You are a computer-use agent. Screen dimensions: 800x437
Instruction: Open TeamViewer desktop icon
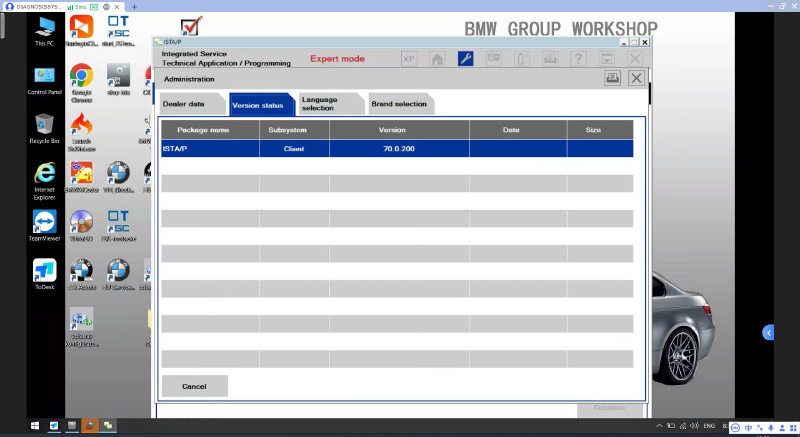click(x=45, y=224)
